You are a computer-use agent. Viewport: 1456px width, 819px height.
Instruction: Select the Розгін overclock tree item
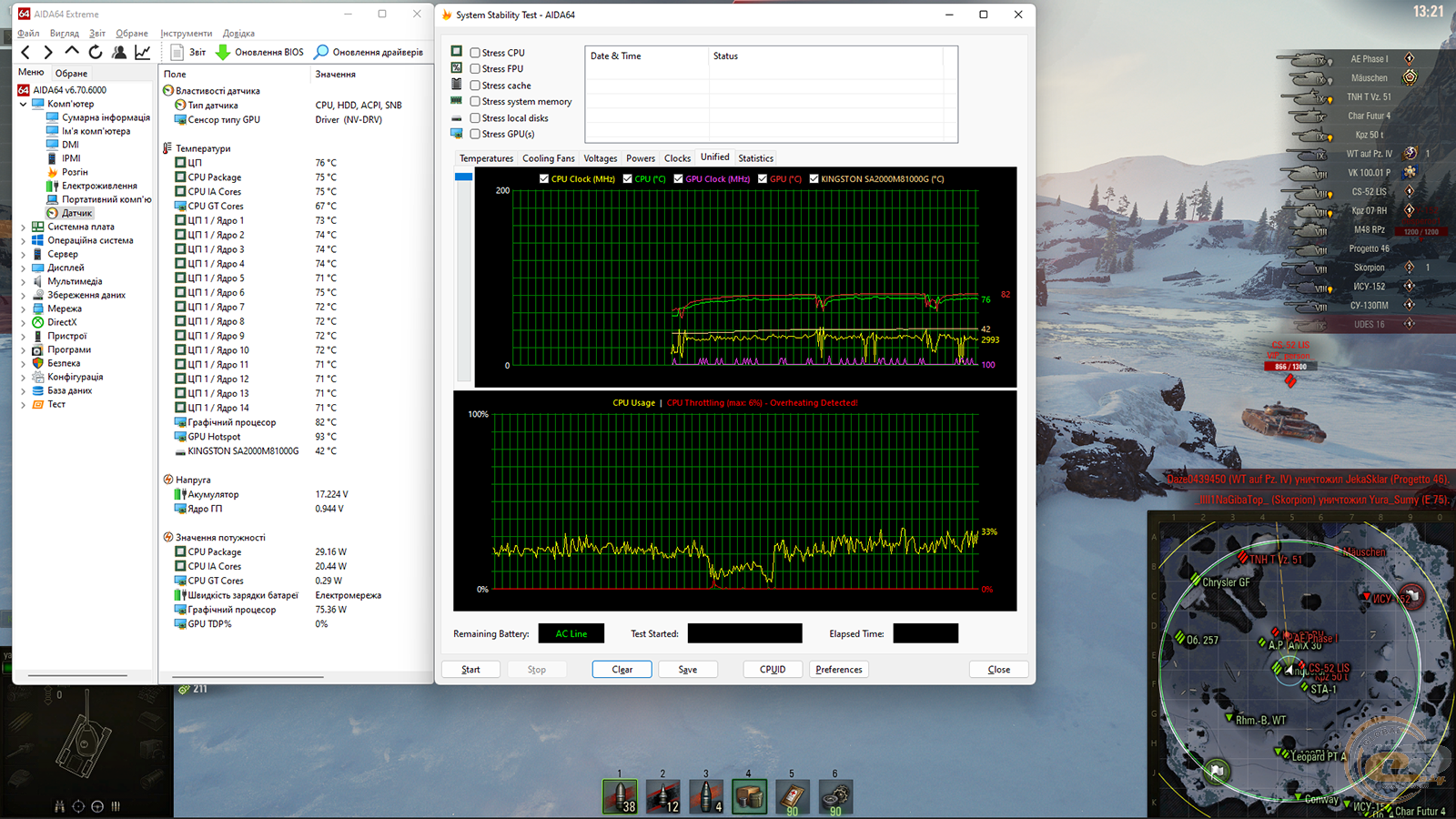pyautogui.click(x=75, y=172)
